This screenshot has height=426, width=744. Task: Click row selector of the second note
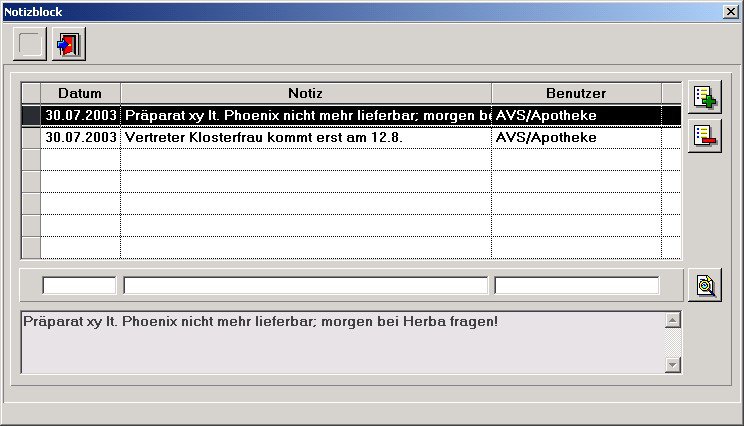coord(30,137)
